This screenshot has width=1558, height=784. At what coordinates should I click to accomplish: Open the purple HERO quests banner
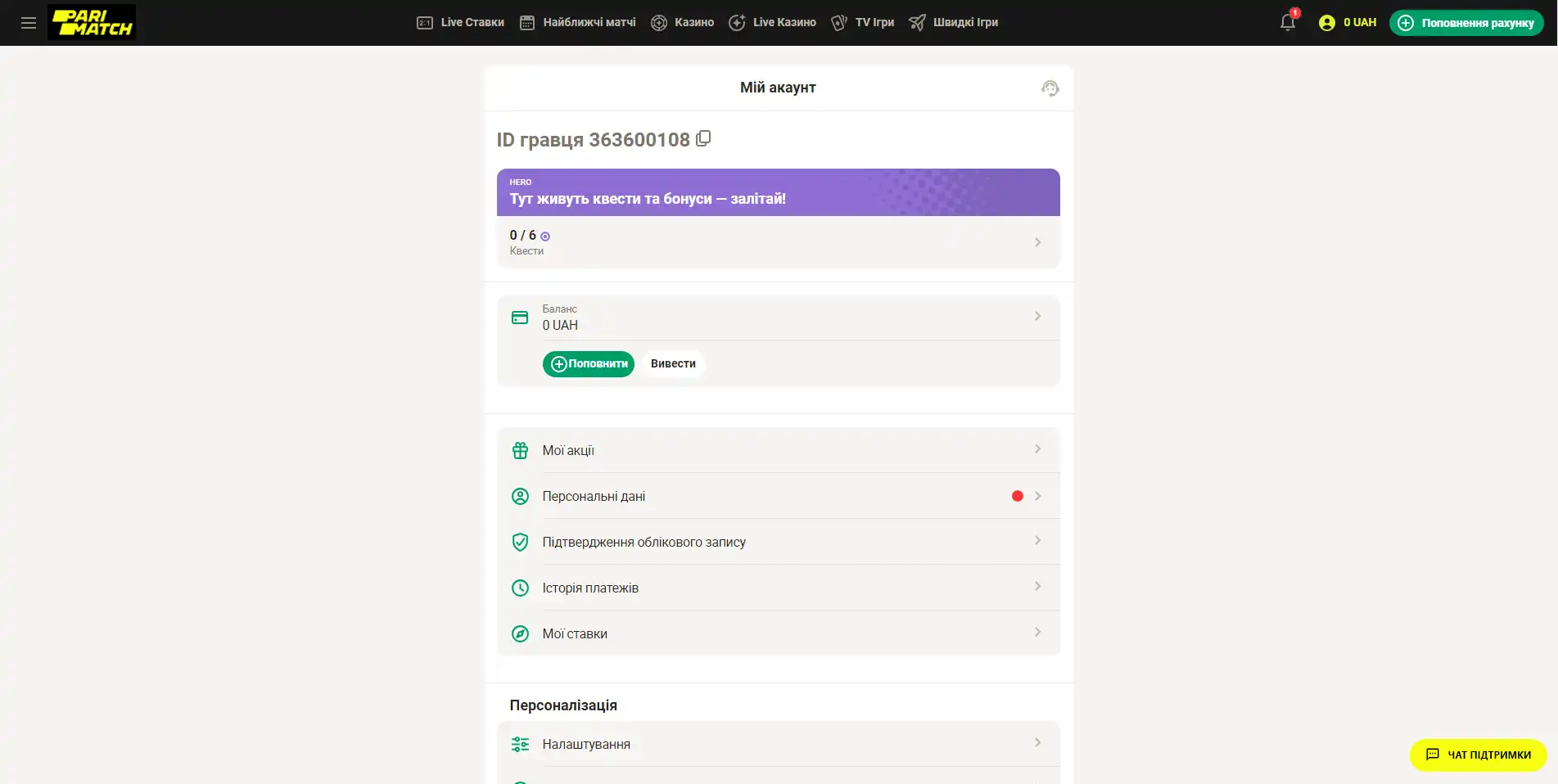(778, 193)
